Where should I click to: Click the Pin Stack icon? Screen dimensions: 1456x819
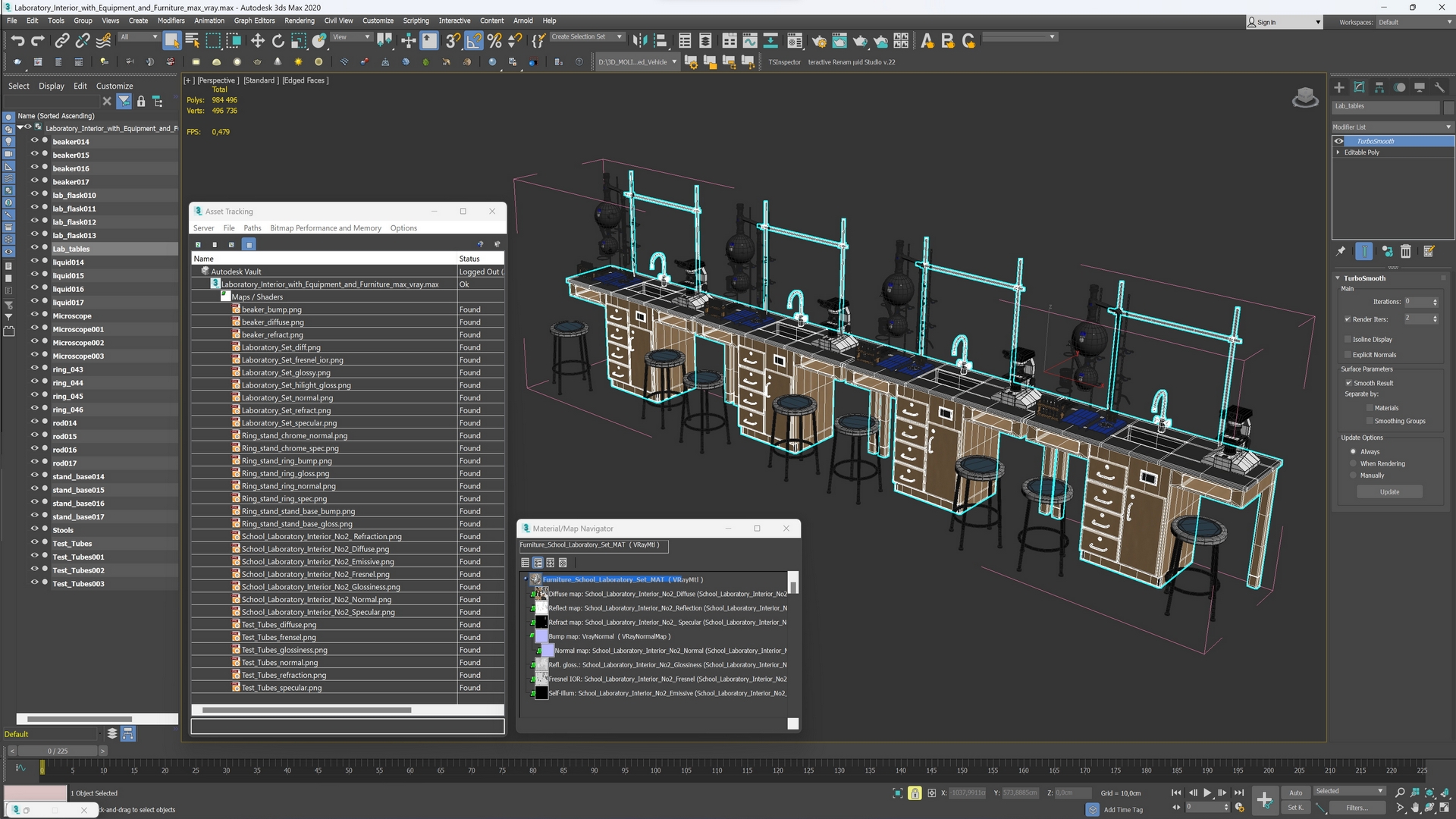point(1341,251)
